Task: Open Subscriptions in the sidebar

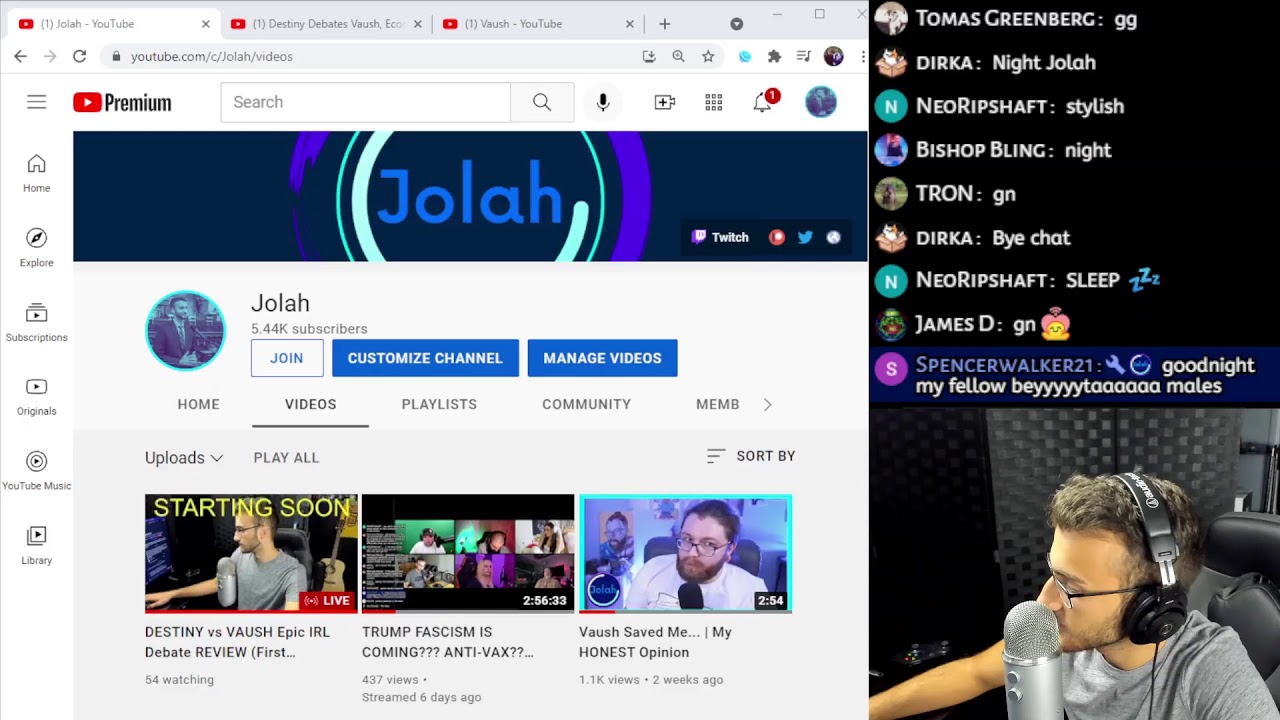Action: (36, 322)
